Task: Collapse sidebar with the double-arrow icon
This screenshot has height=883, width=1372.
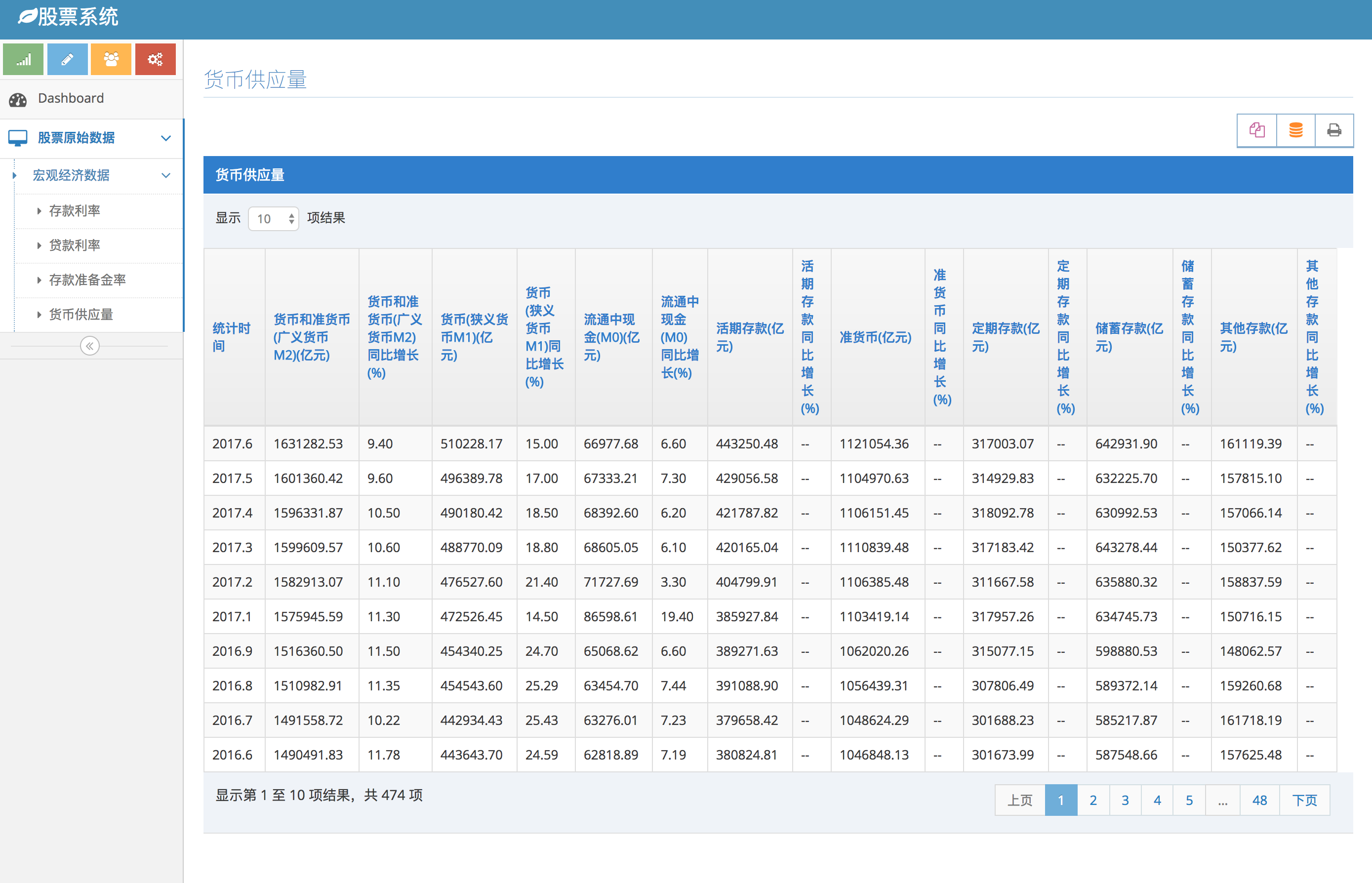Action: [89, 346]
